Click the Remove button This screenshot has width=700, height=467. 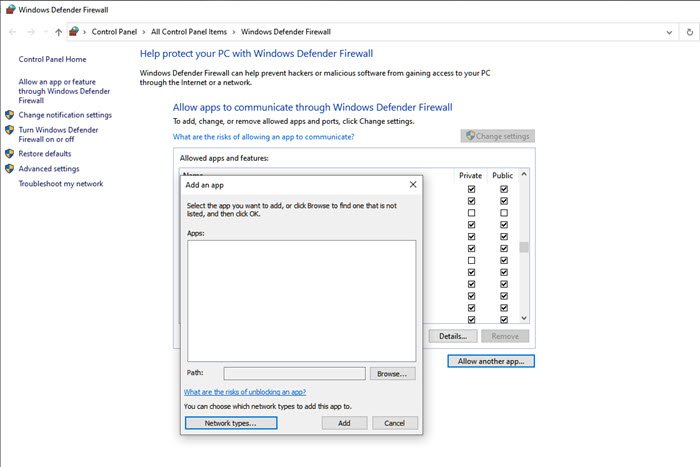tap(505, 336)
